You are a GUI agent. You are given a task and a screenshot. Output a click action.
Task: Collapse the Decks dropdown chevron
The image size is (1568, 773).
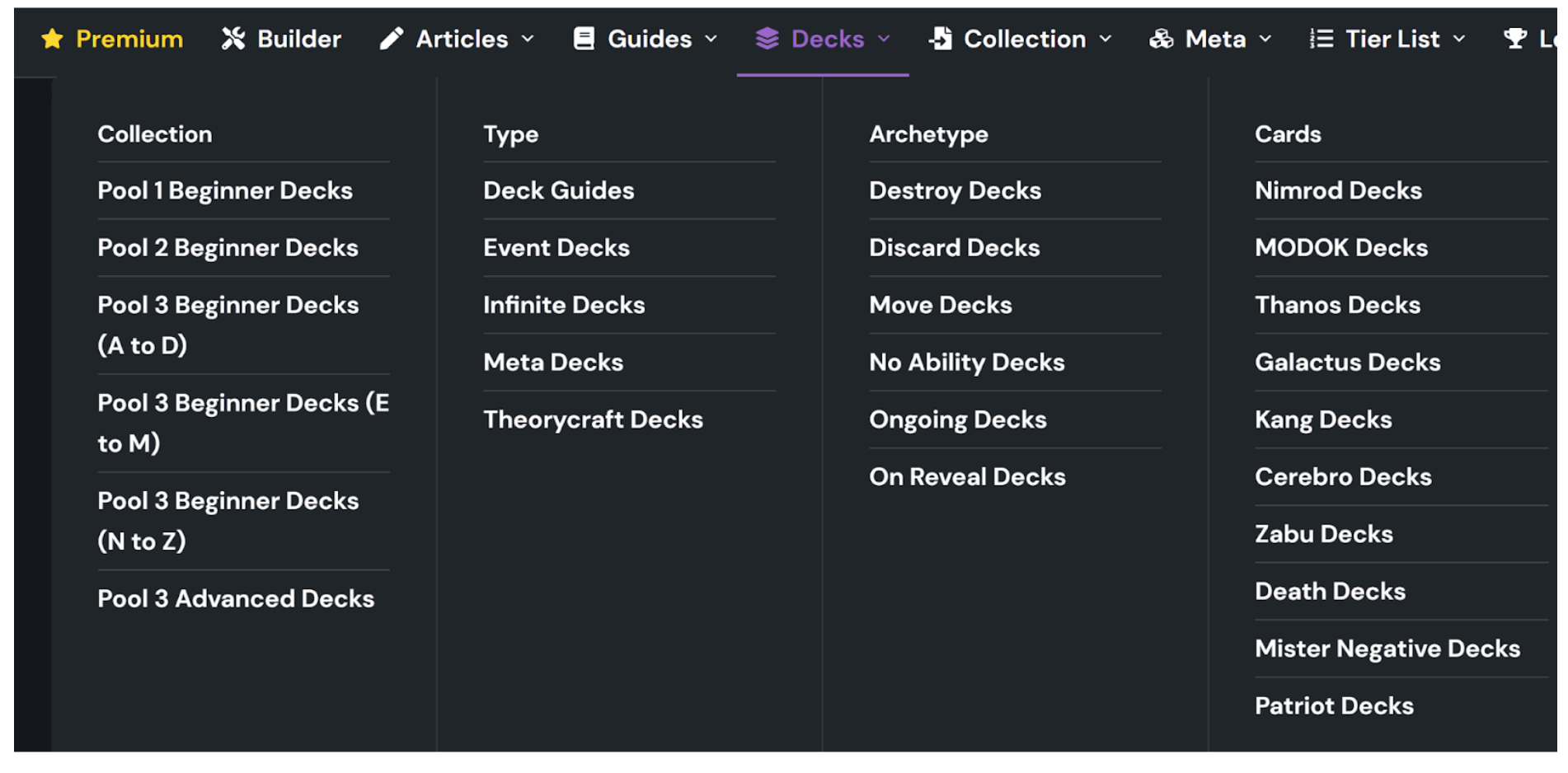click(x=884, y=39)
